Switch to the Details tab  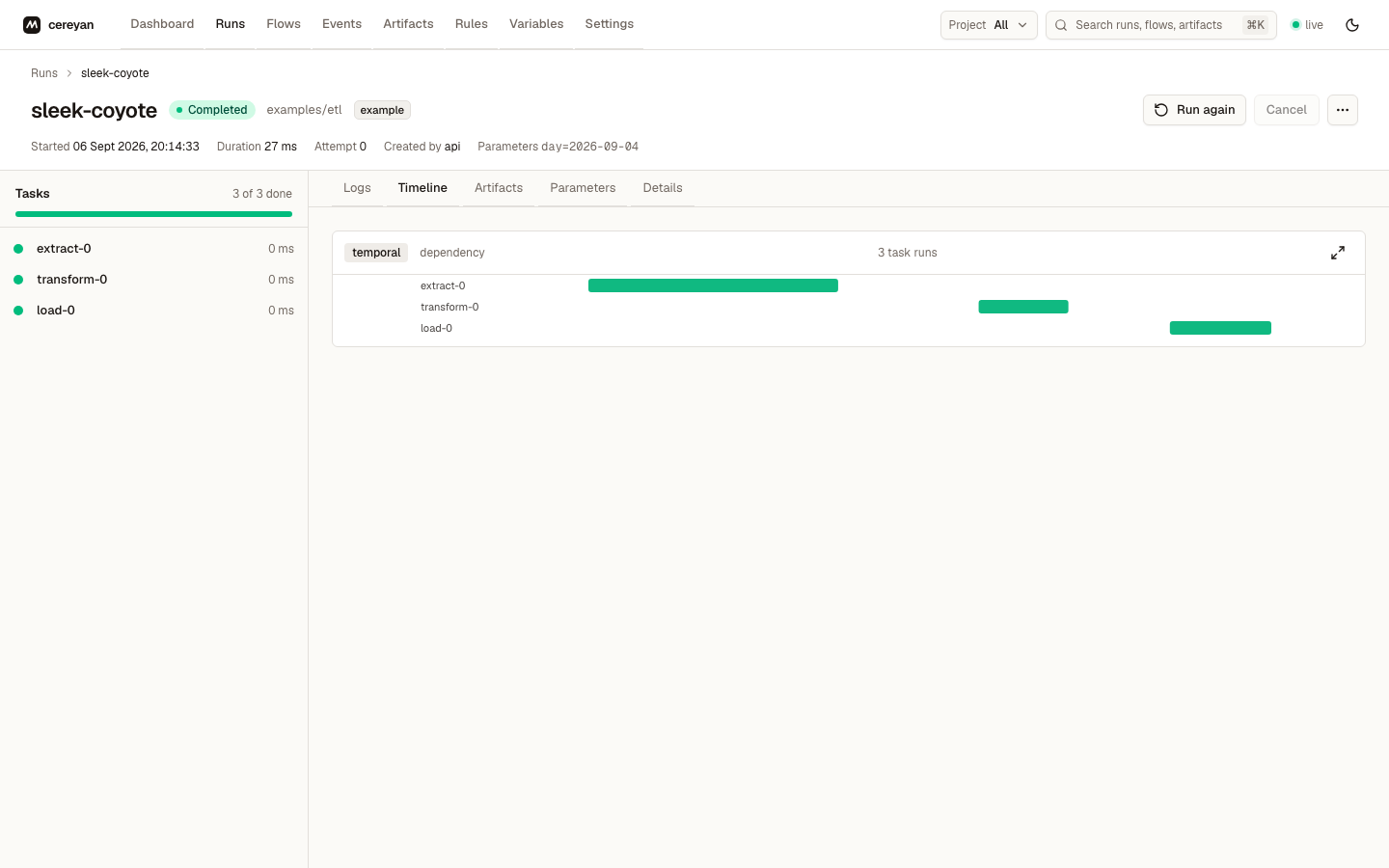[x=663, y=188]
